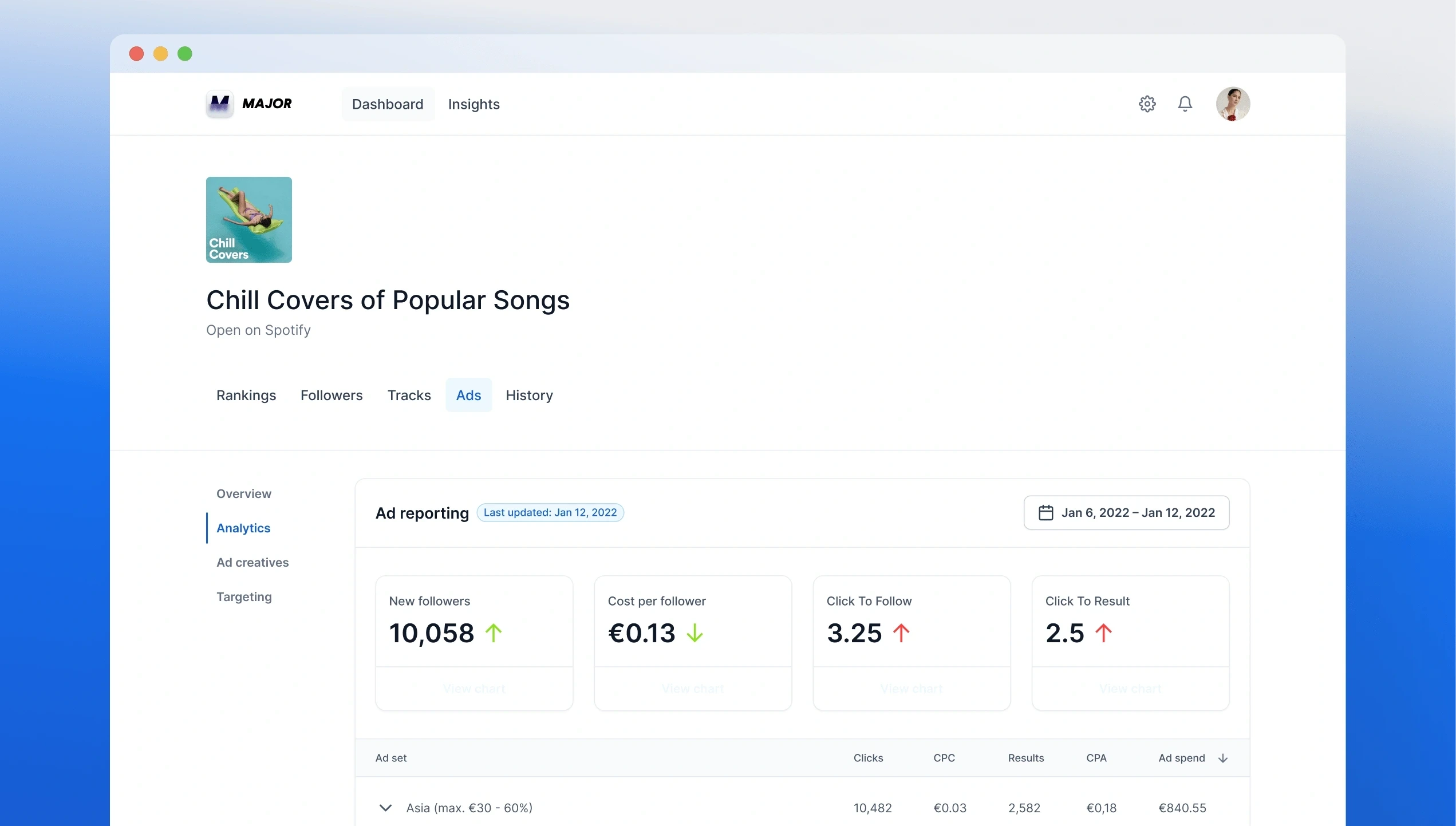Expand the Asia ad set row

click(x=385, y=808)
